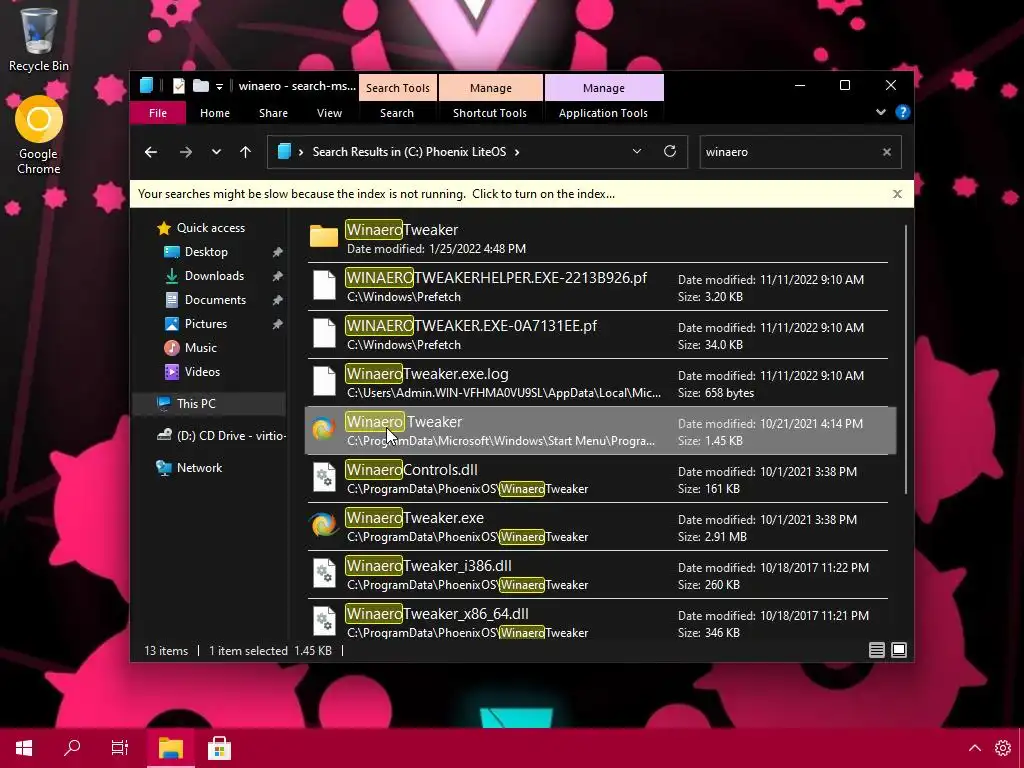Open Explorer help via question mark icon
Viewport: 1024px width, 768px height.
[x=903, y=112]
